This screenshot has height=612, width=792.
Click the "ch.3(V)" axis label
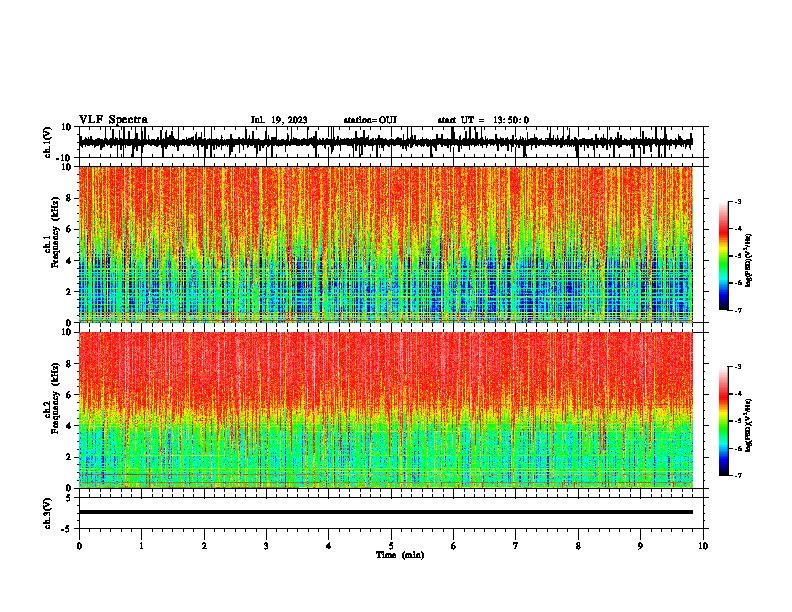(48, 513)
